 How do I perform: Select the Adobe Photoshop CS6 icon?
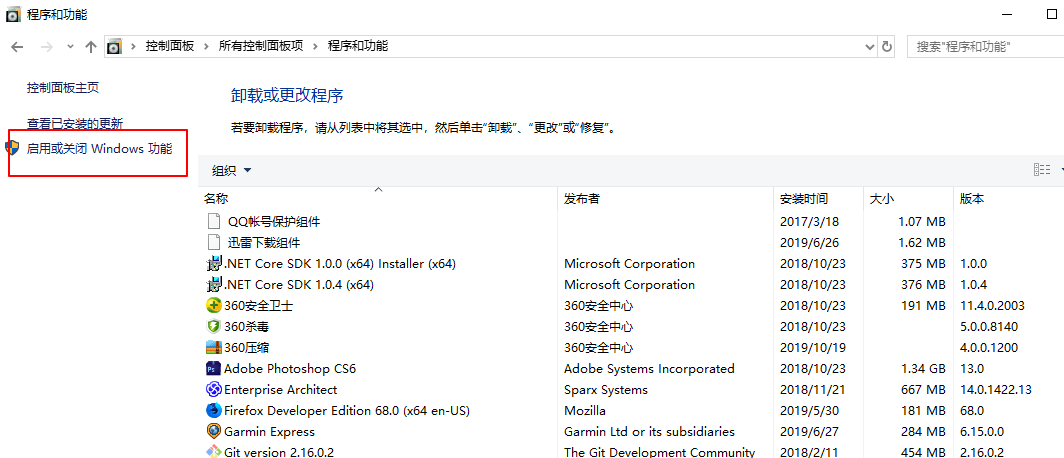pyautogui.click(x=213, y=368)
